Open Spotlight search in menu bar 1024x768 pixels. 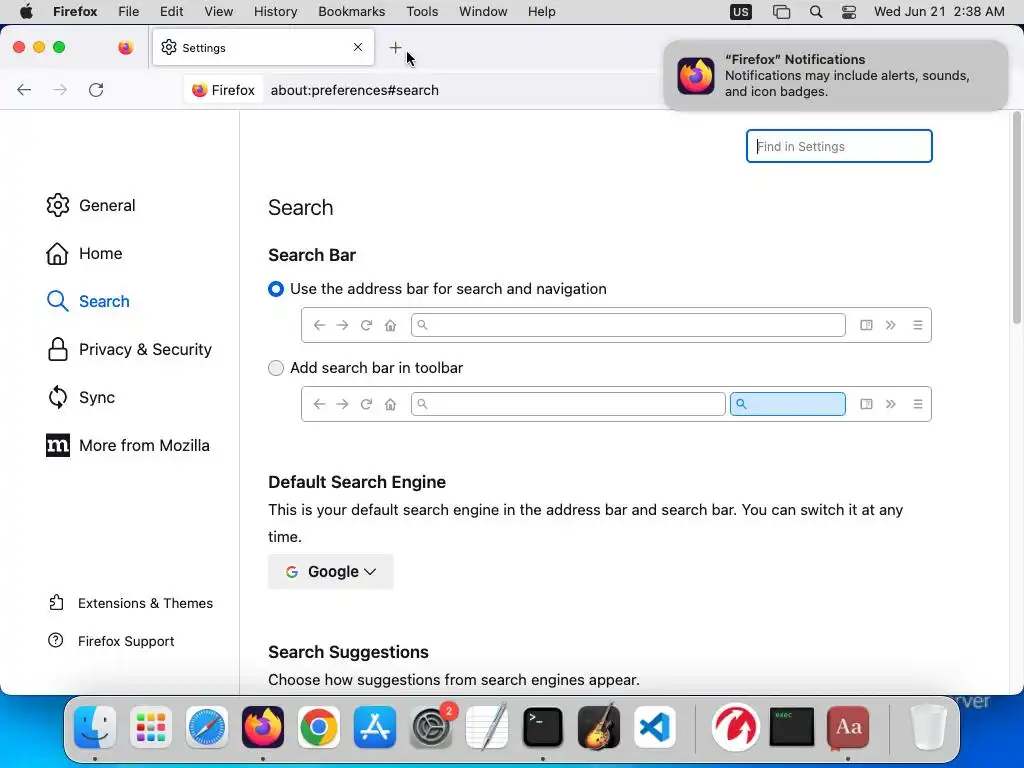click(x=816, y=12)
